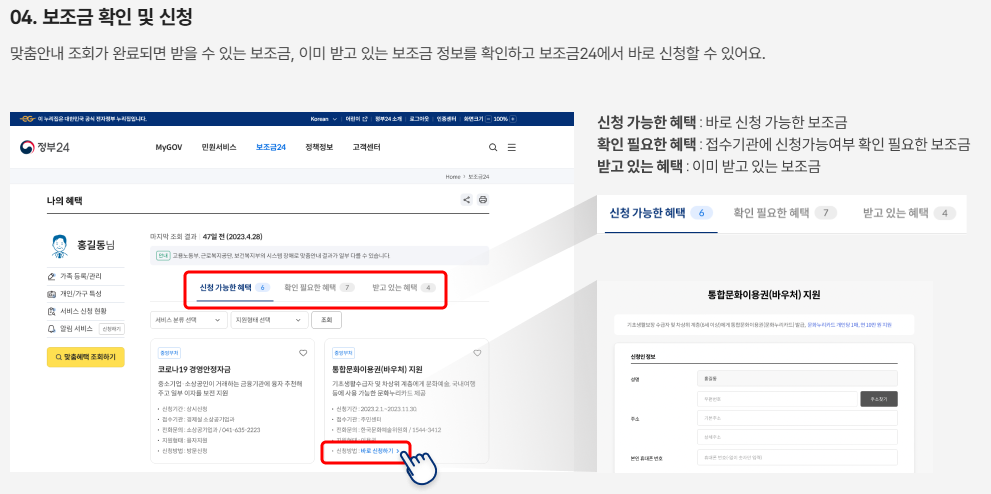The width and height of the screenshot is (991, 494).
Task: Click the government eG emblem in top bar
Action: pyautogui.click(x=27, y=119)
